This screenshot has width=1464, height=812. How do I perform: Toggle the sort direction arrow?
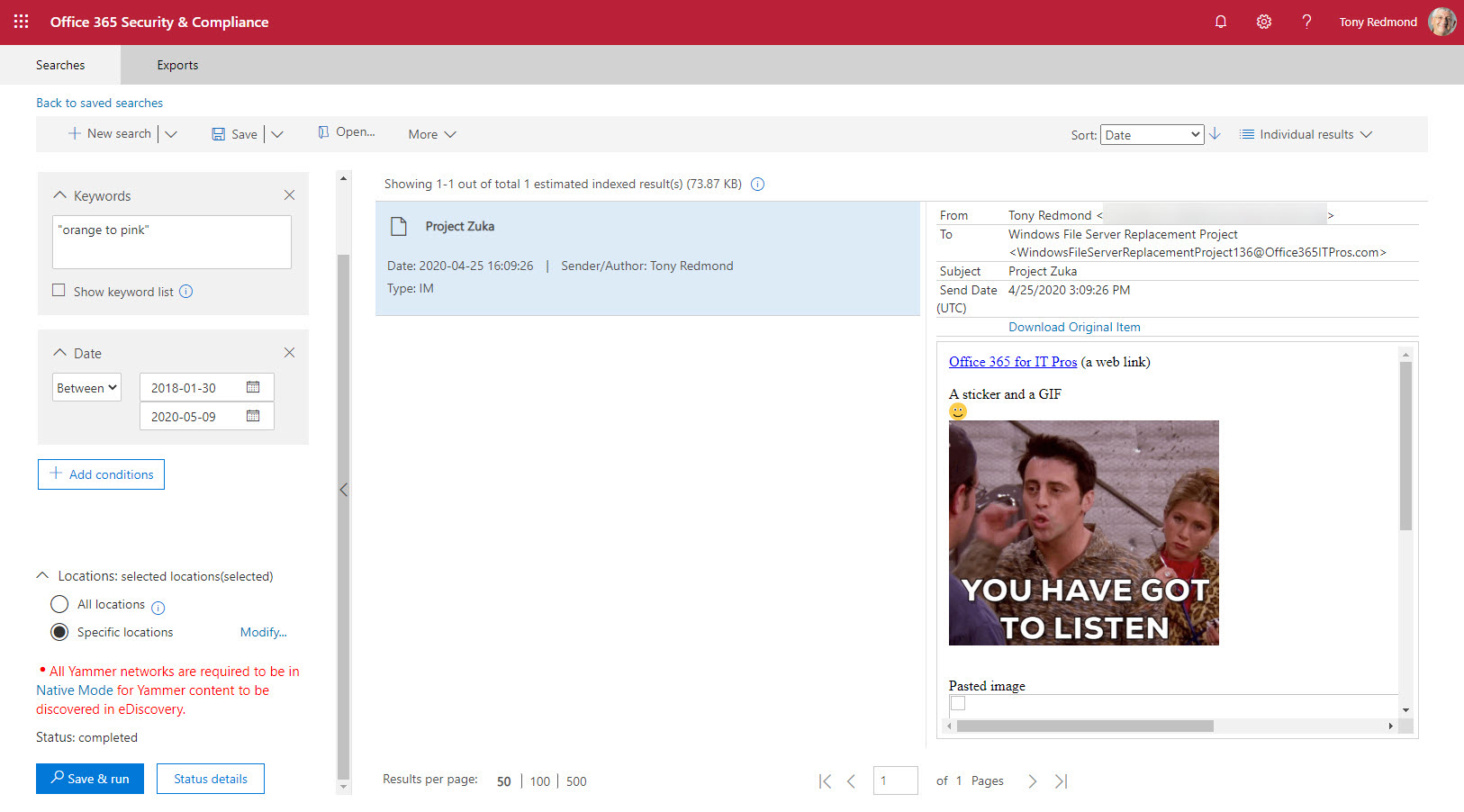1215,133
